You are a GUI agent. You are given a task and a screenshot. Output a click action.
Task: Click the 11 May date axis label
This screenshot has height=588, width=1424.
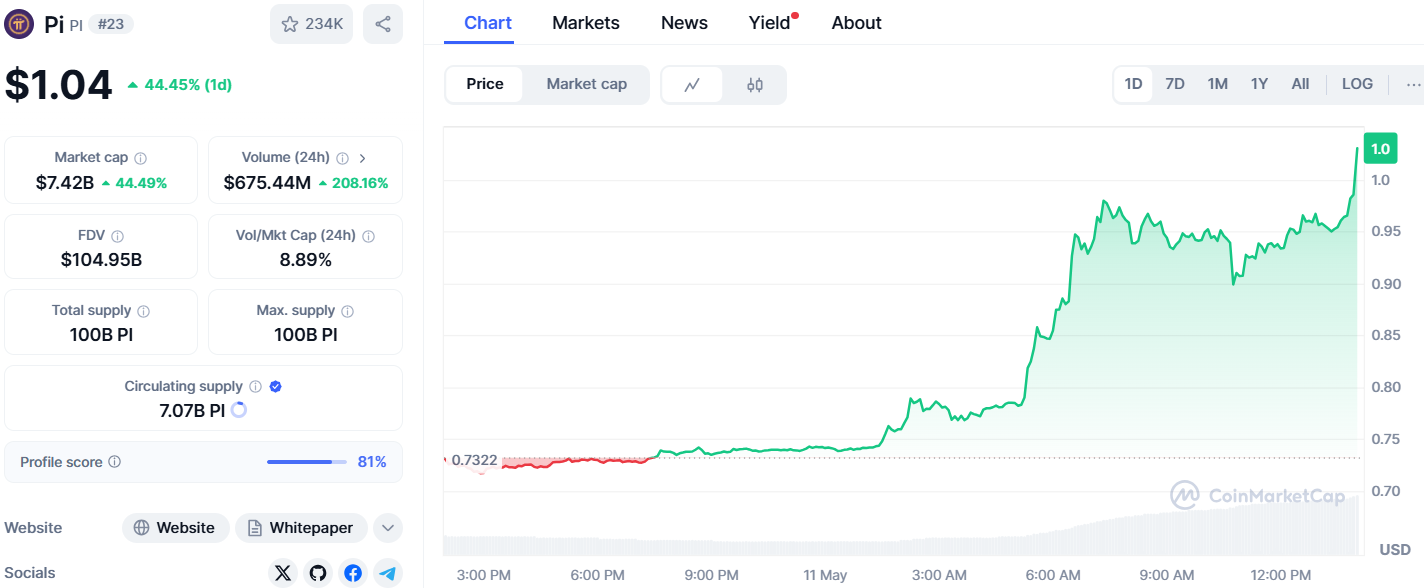[825, 575]
